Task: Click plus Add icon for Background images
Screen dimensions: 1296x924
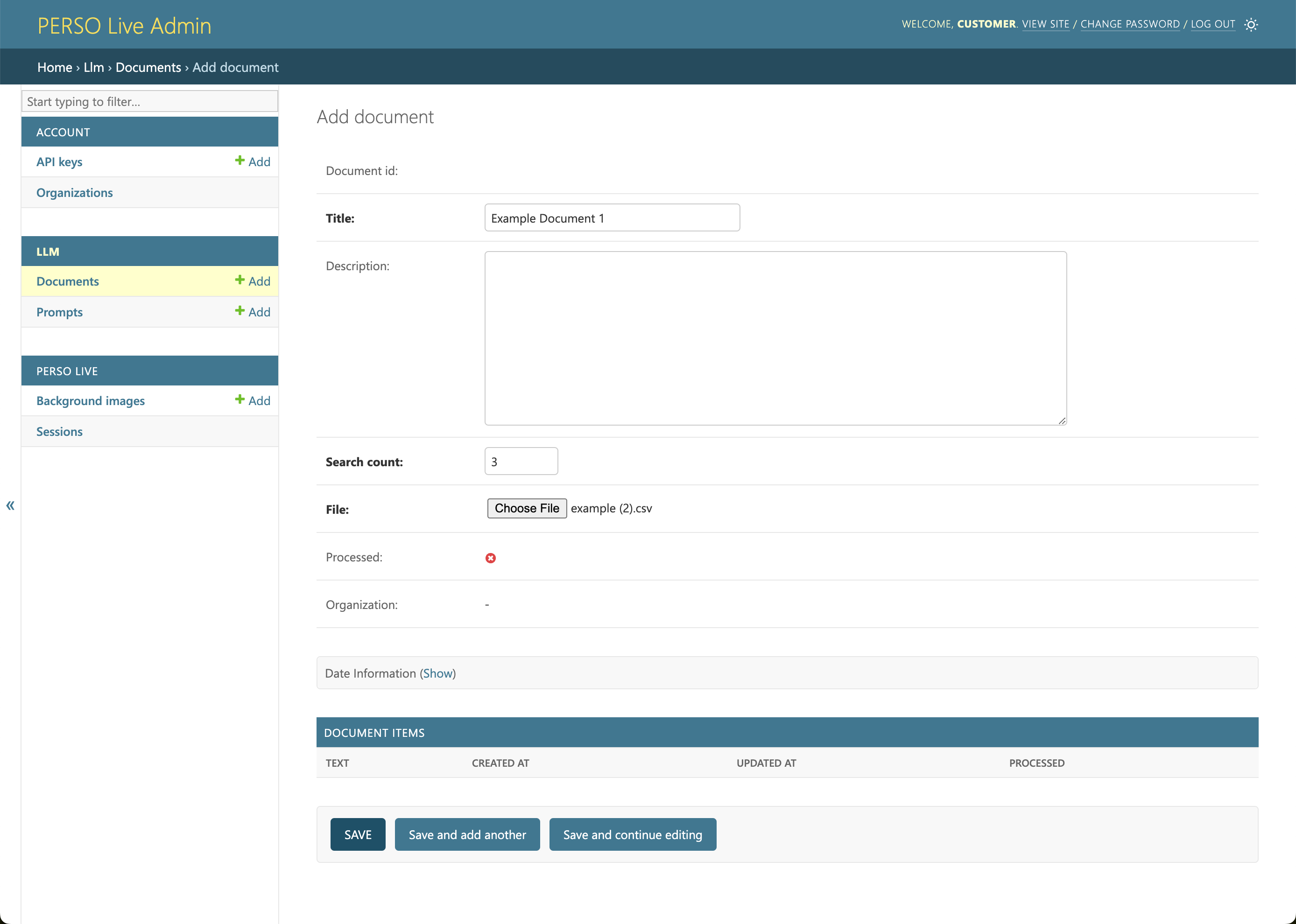Action: [x=252, y=400]
